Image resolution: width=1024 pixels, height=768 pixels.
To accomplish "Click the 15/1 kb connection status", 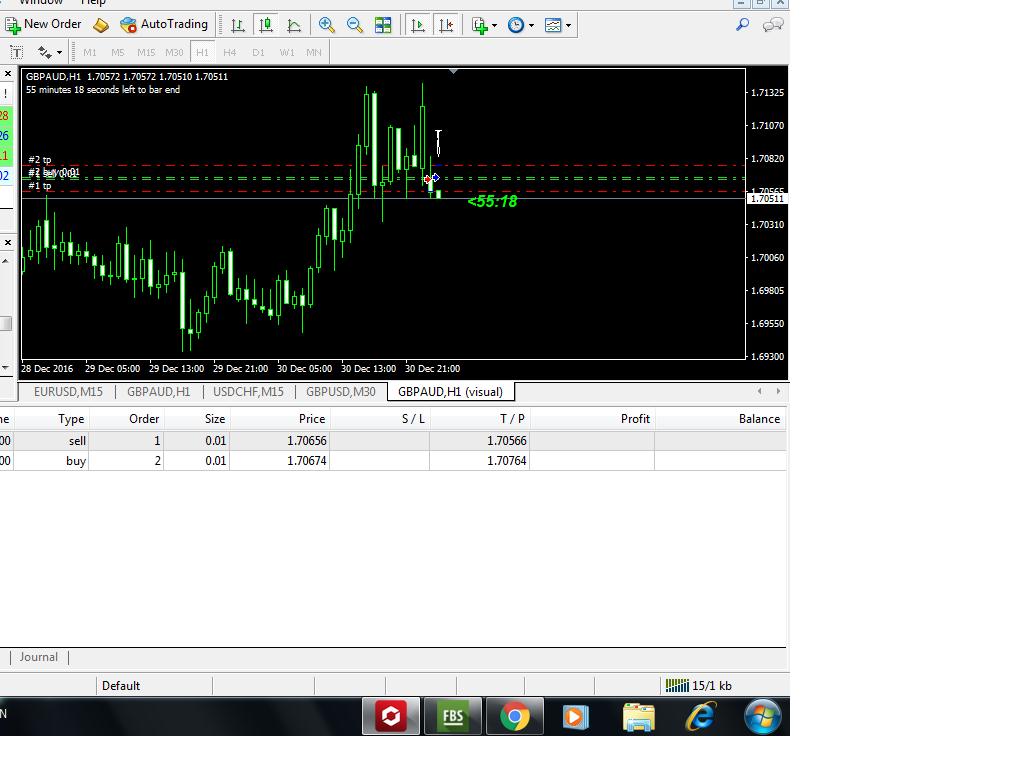I will click(699, 686).
